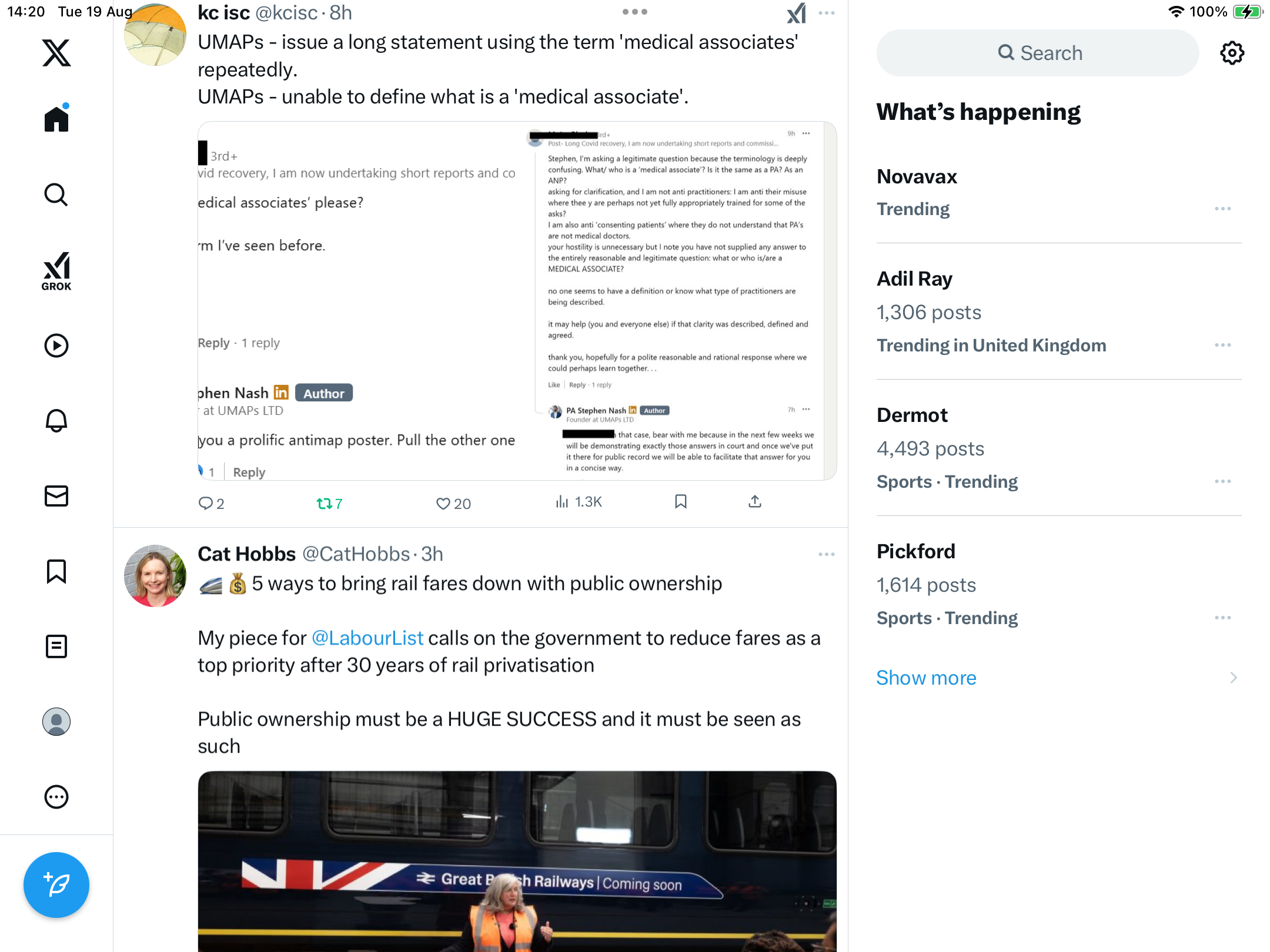The height and width of the screenshot is (952, 1270).
Task: Compose a new post
Action: coord(56,885)
